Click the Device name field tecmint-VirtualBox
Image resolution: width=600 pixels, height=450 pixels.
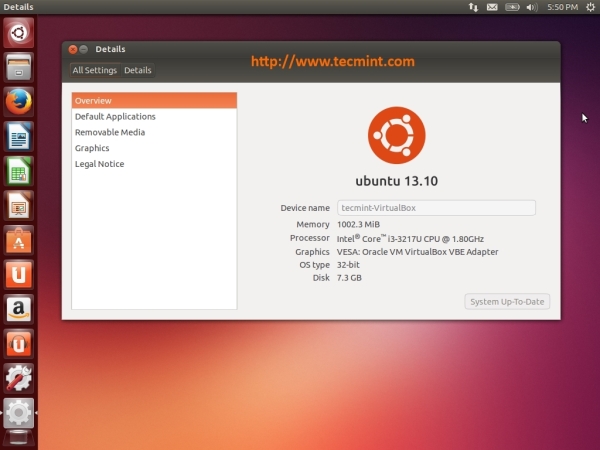(x=436, y=208)
